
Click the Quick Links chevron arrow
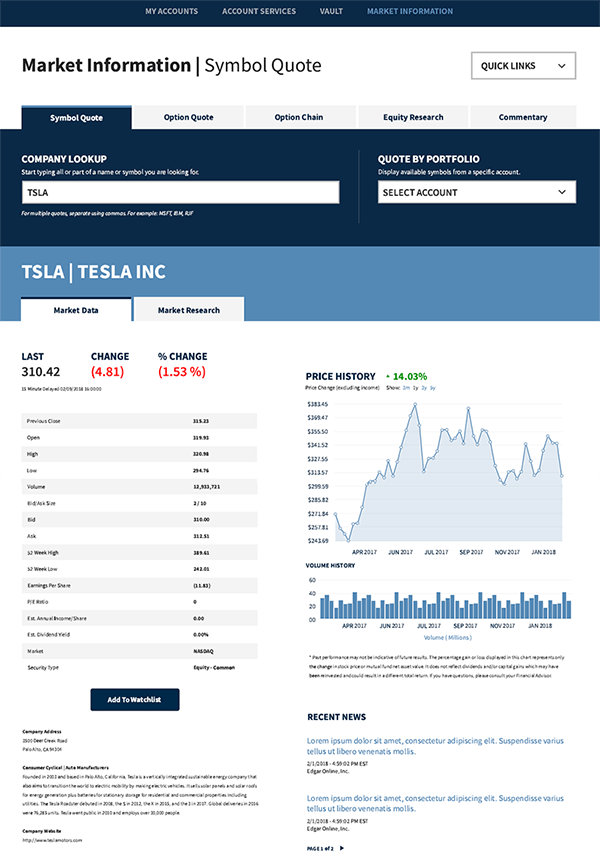click(x=561, y=66)
